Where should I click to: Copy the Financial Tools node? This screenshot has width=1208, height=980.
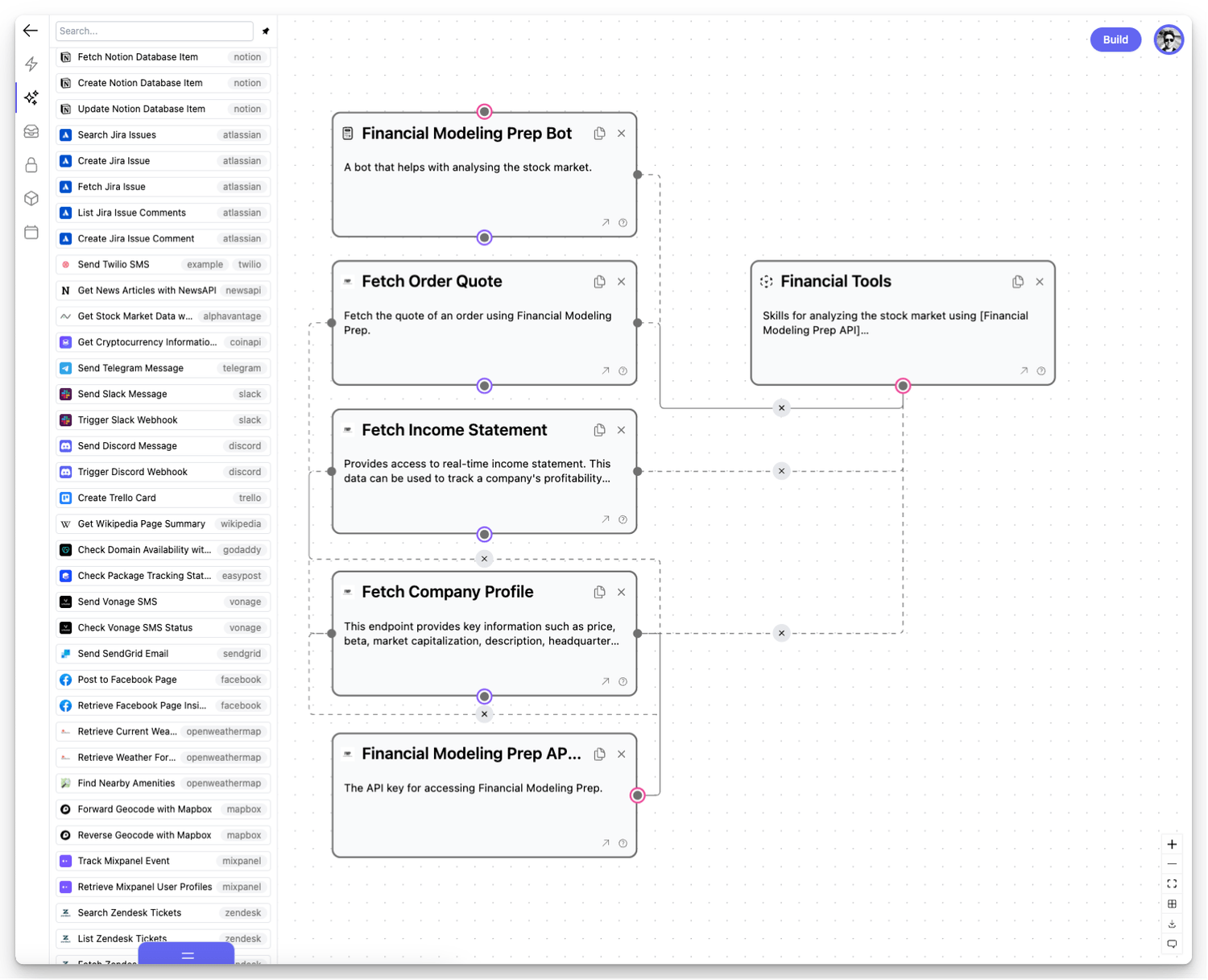[x=1017, y=281]
